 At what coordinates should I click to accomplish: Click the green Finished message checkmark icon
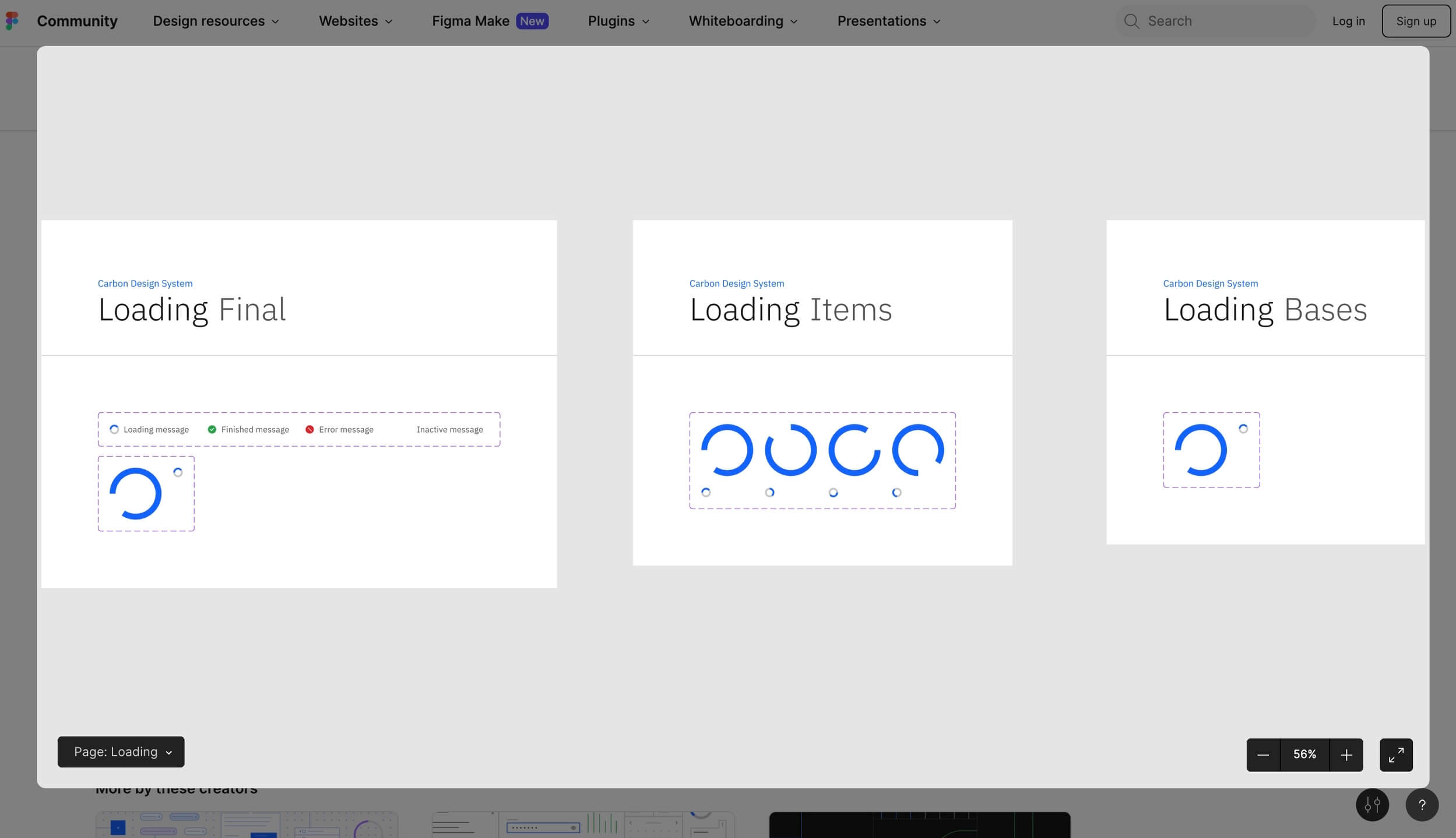[x=212, y=429]
